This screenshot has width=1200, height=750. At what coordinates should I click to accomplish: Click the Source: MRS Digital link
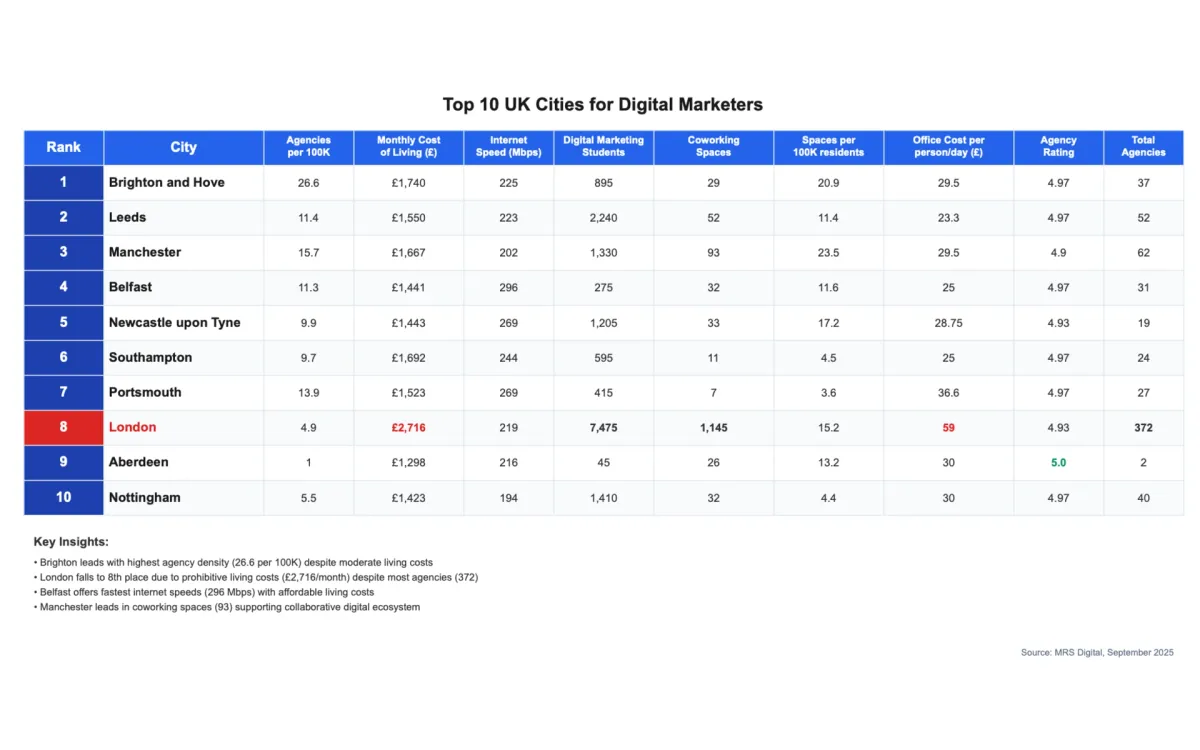click(x=1097, y=651)
